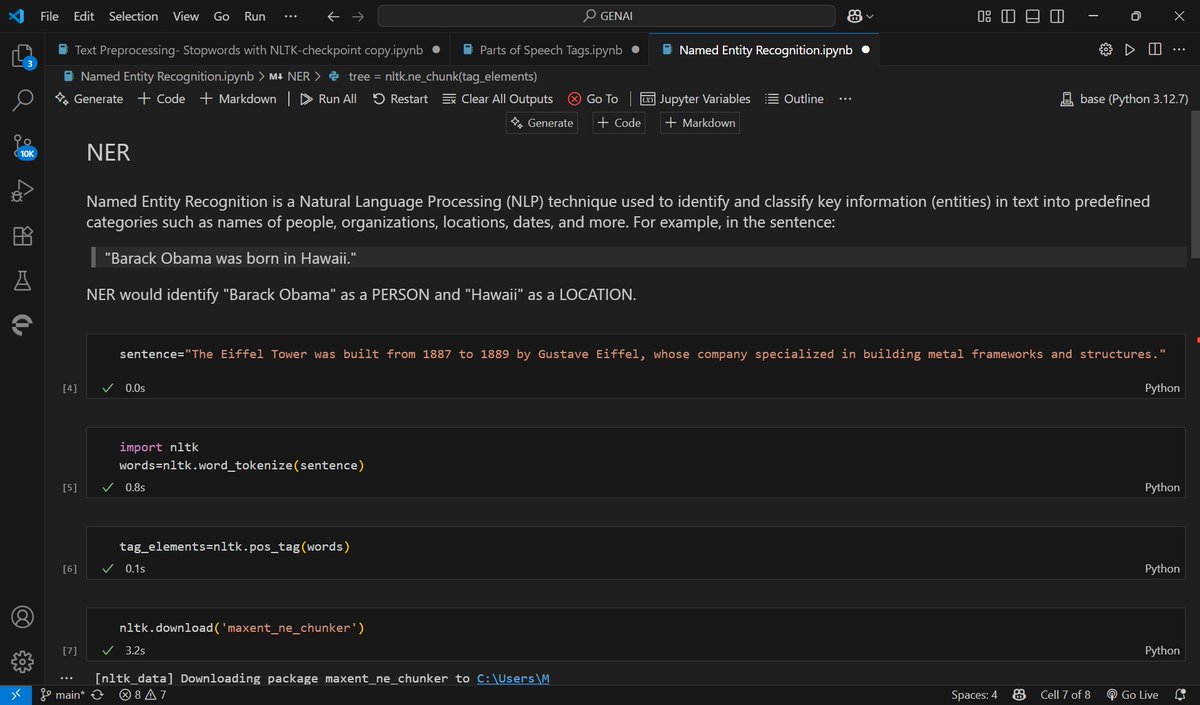Open the Selection menu
1200x705 pixels.
click(x=133, y=16)
